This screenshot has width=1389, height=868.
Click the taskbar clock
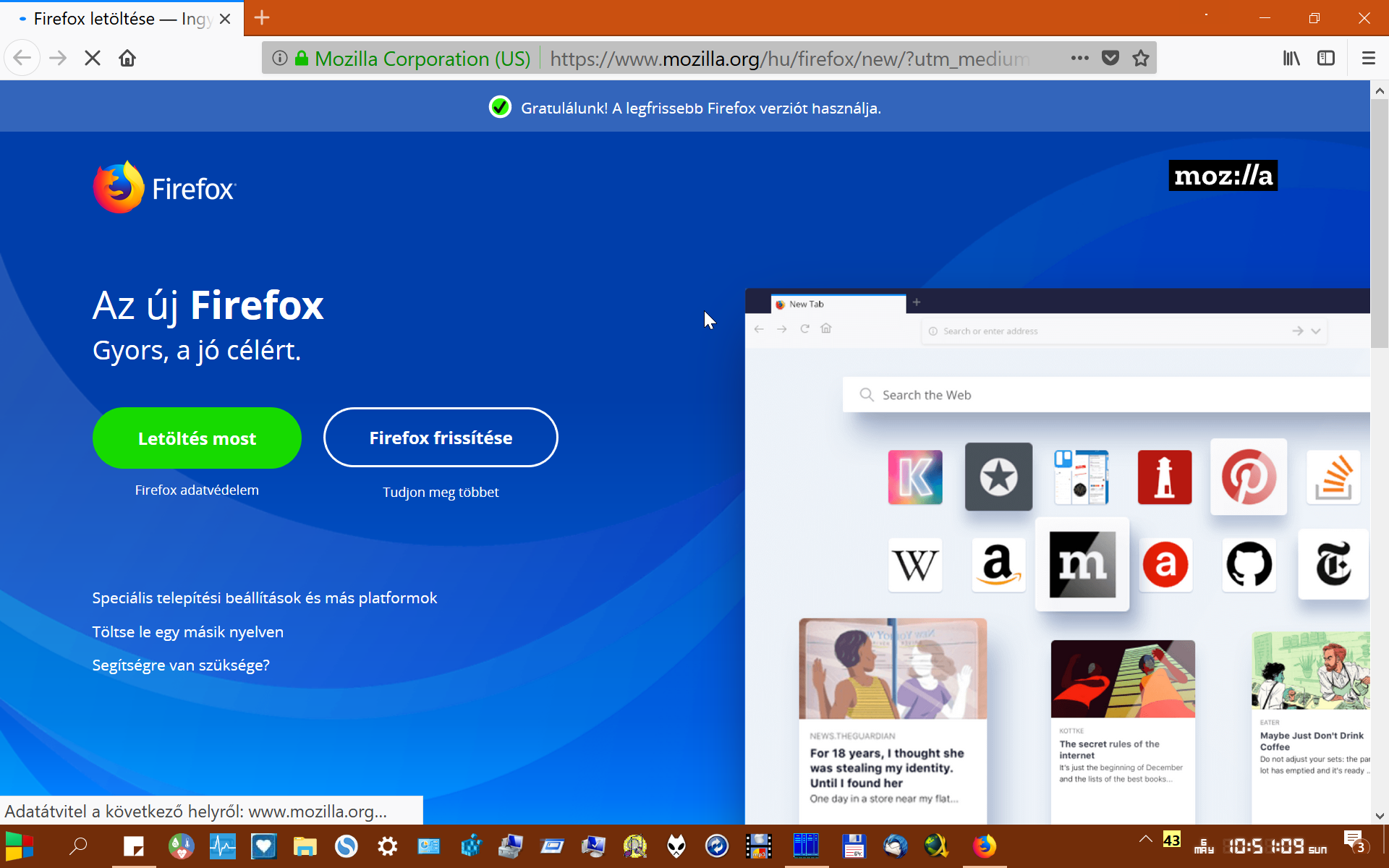click(x=1278, y=846)
